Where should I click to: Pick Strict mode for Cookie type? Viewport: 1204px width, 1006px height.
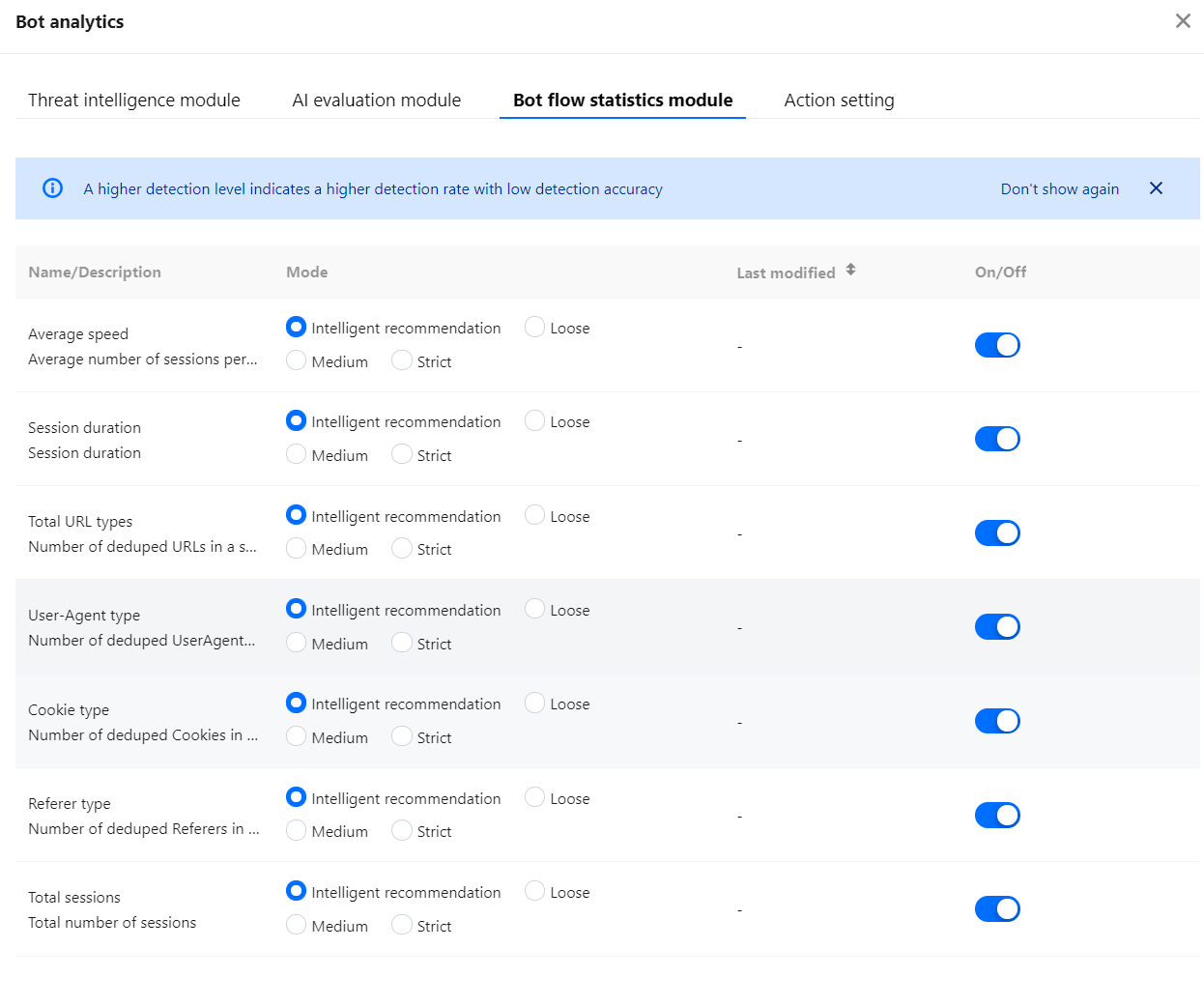click(x=402, y=736)
